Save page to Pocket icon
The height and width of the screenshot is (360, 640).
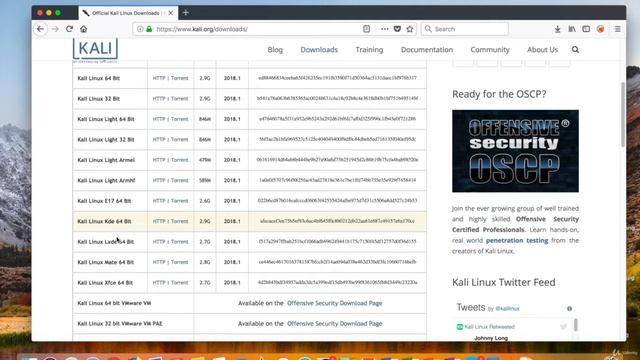pyautogui.click(x=397, y=29)
